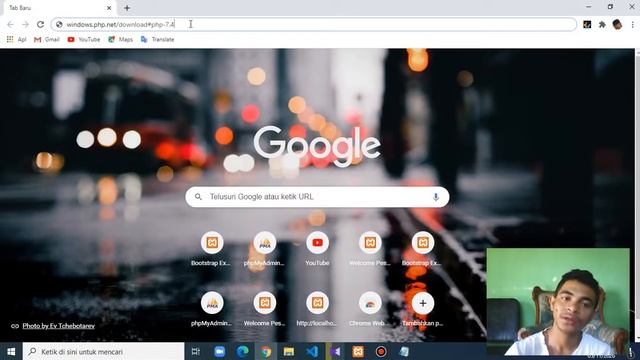Image resolution: width=640 pixels, height=360 pixels.
Task: Launch Microsoft Edge from the taskbar
Action: 242,351
